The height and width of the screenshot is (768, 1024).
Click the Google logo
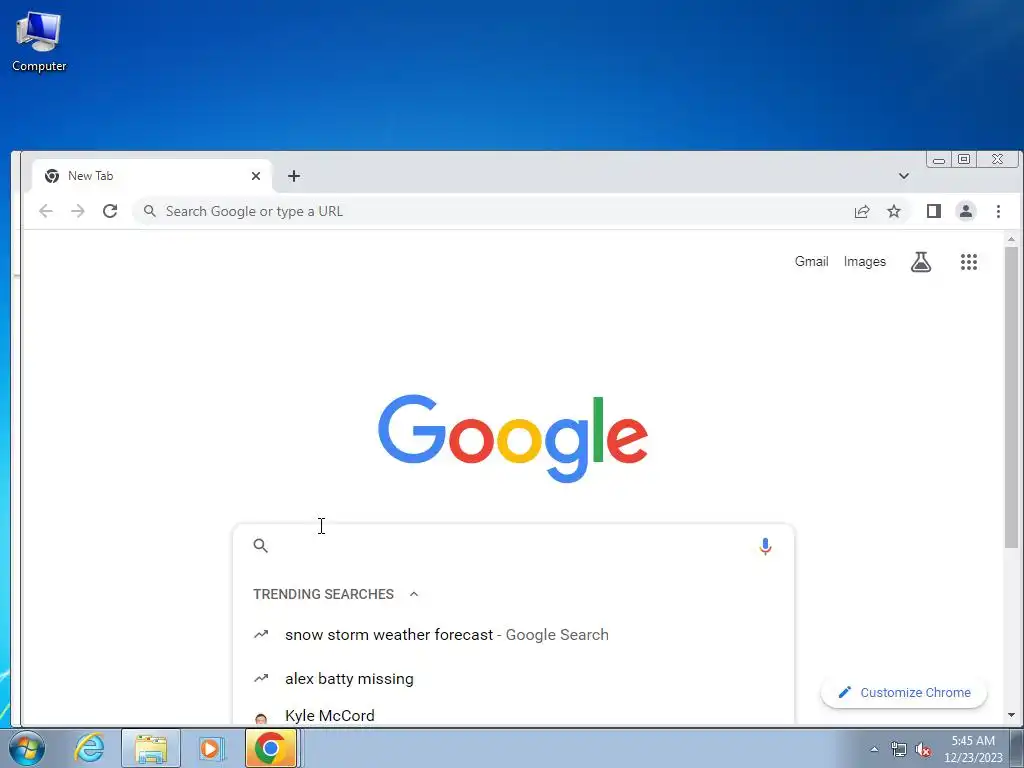coord(513,439)
